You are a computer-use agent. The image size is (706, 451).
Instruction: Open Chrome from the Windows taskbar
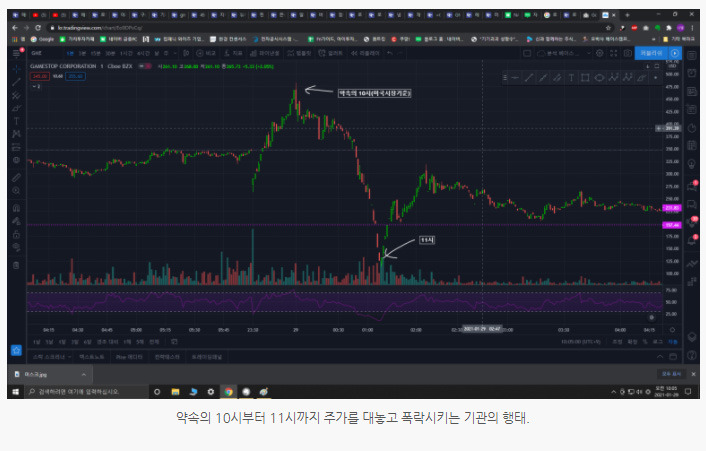(229, 392)
